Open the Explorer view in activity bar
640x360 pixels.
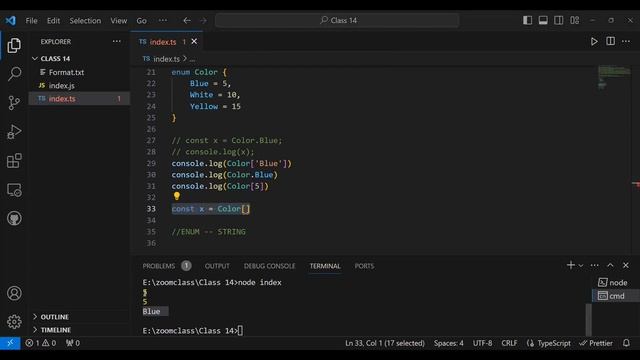tap(14, 45)
